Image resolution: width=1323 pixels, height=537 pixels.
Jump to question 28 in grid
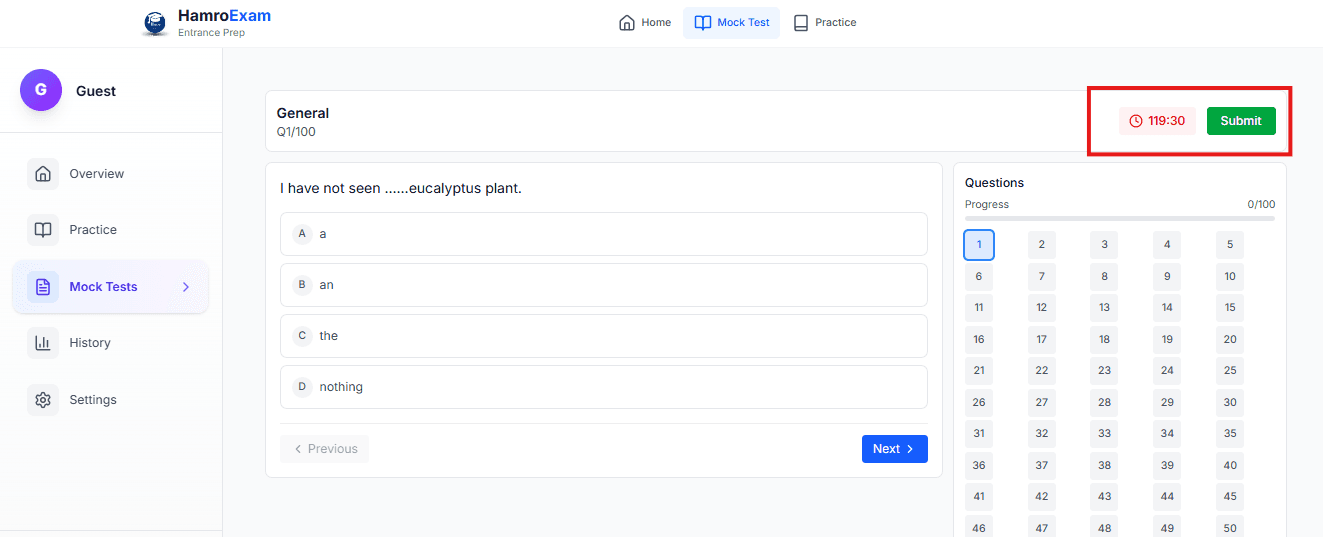(x=1104, y=403)
